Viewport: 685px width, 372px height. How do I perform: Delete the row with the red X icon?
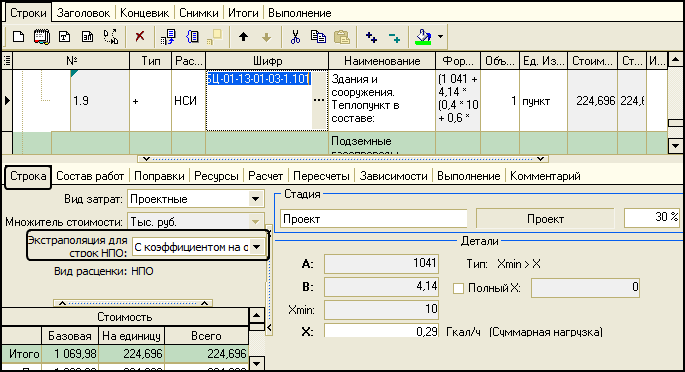click(x=140, y=36)
